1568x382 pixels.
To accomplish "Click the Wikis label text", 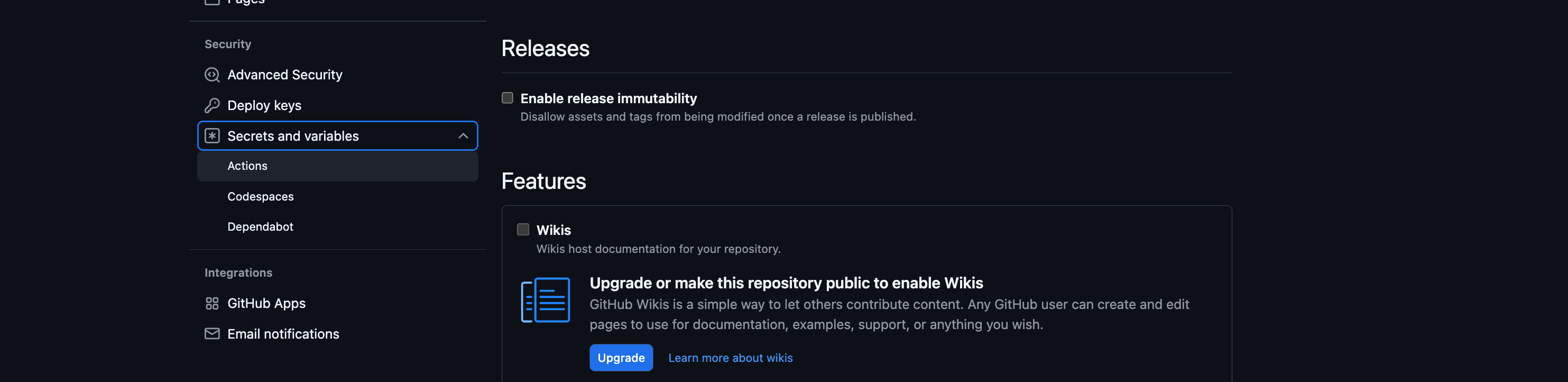I will click(554, 230).
